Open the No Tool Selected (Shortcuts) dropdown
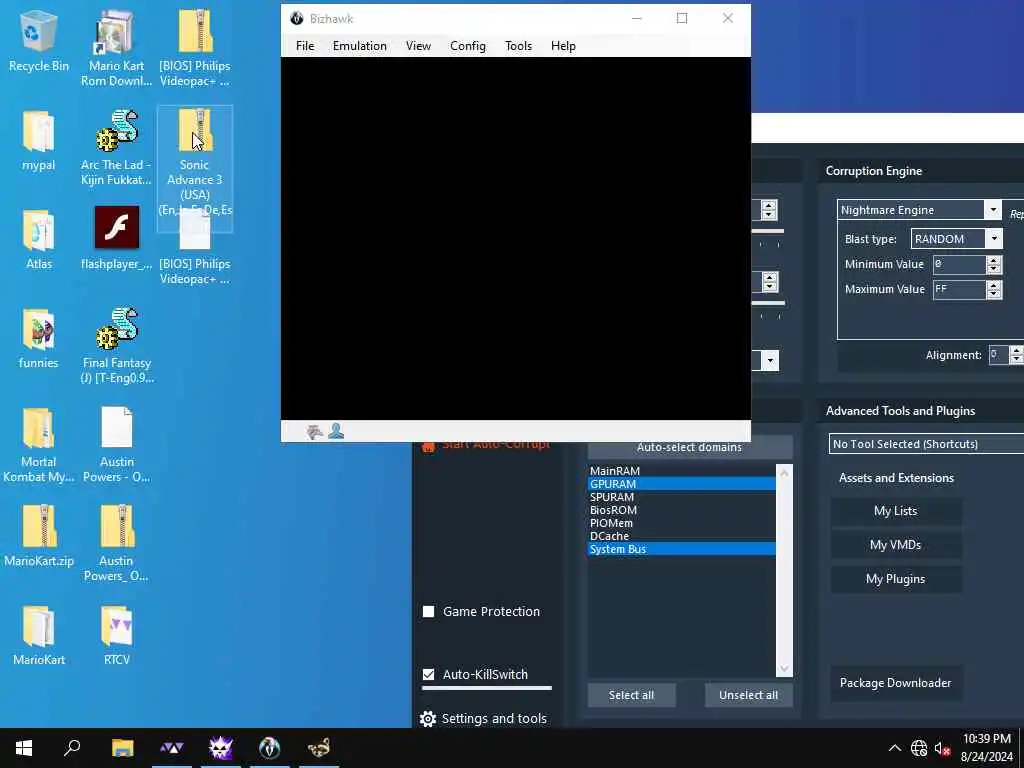Image resolution: width=1024 pixels, height=768 pixels. (926, 444)
